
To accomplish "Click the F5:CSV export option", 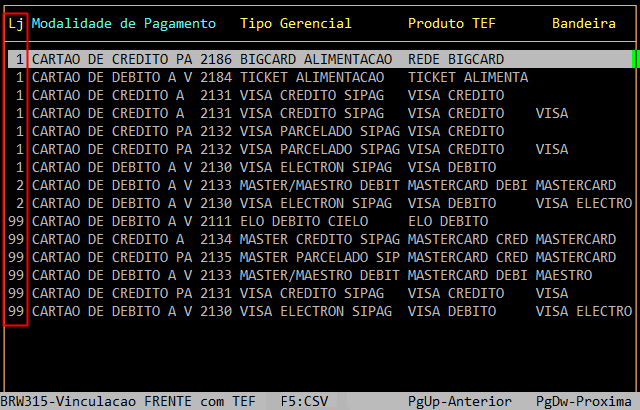I will coord(306,401).
